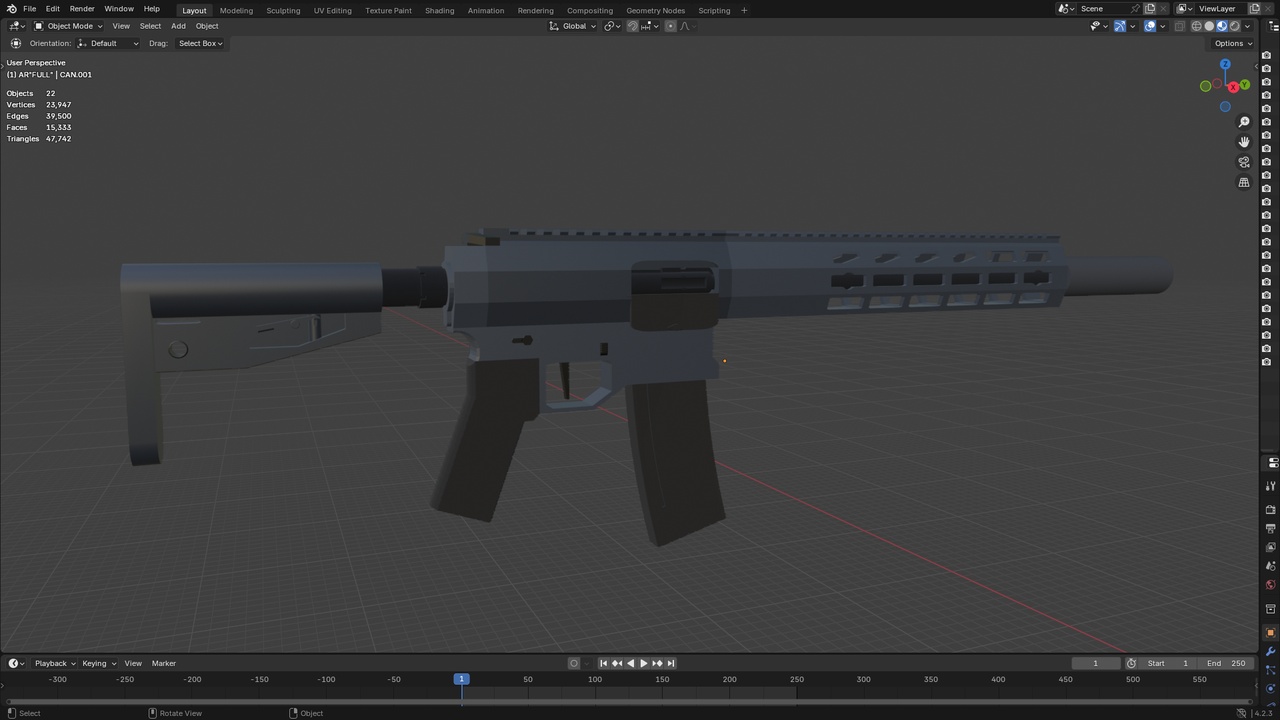
Task: Pin the current scene with the pin icon
Action: click(1135, 9)
